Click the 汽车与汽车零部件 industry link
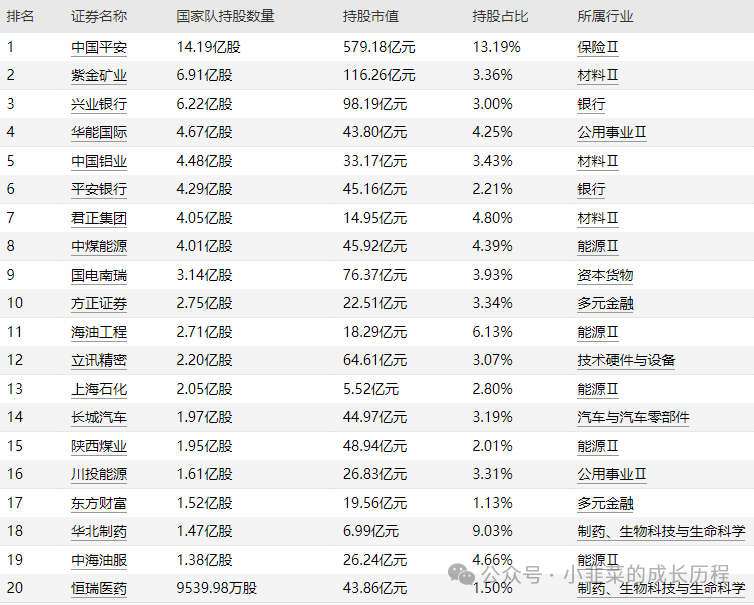The height and width of the screenshot is (605, 754). pyautogui.click(x=633, y=417)
